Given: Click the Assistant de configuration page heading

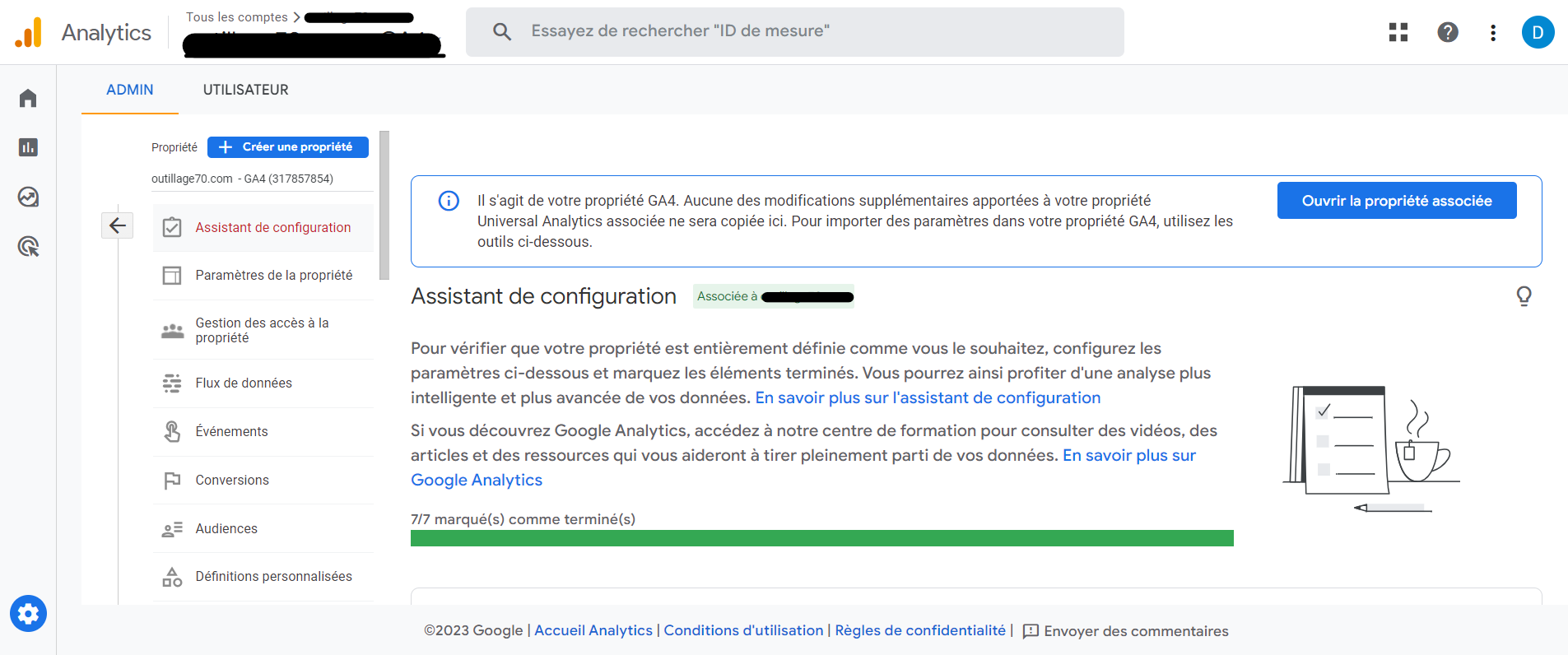Looking at the screenshot, I should [543, 296].
